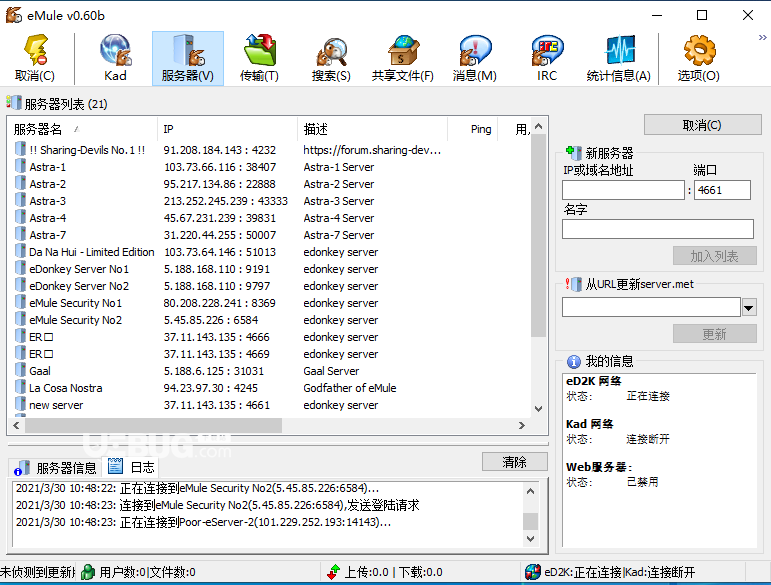Sort by Ping column header
The image size is (771, 585).
473,129
